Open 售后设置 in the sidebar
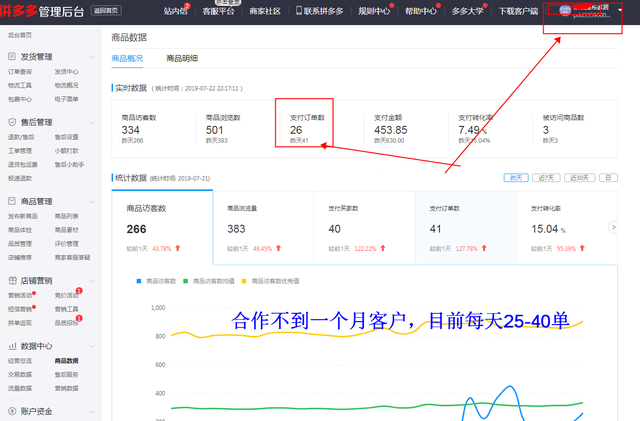640x421 pixels. pyautogui.click(x=67, y=137)
